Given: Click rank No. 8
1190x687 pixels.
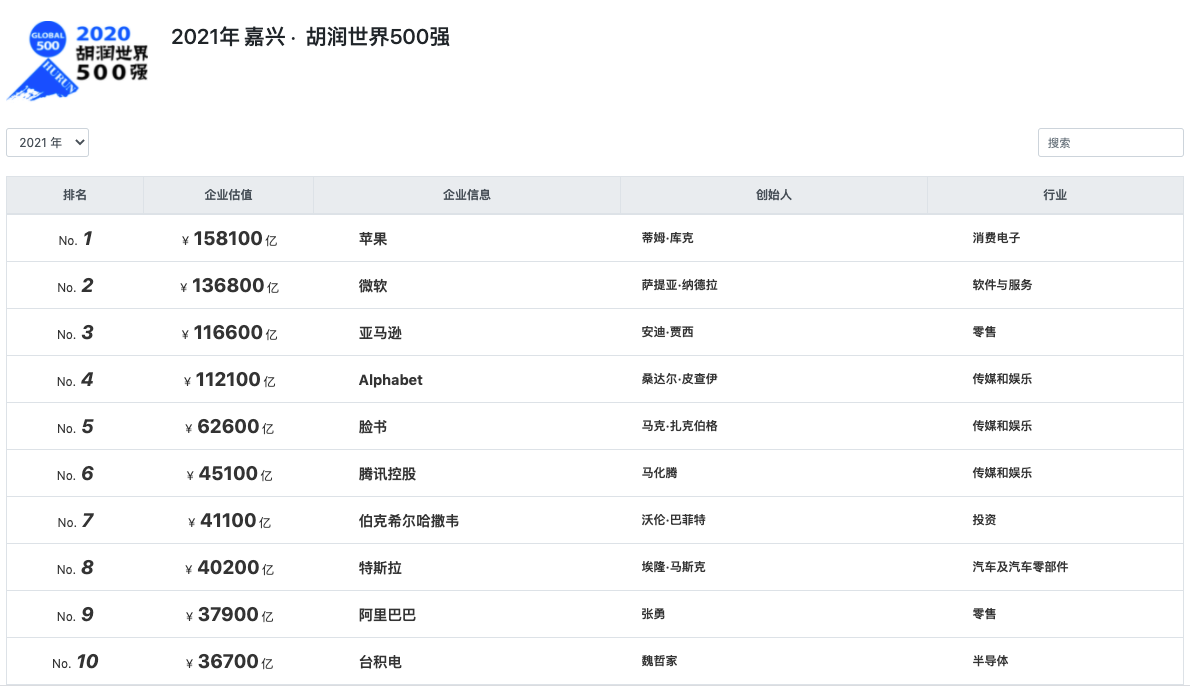Looking at the screenshot, I should tap(75, 569).
